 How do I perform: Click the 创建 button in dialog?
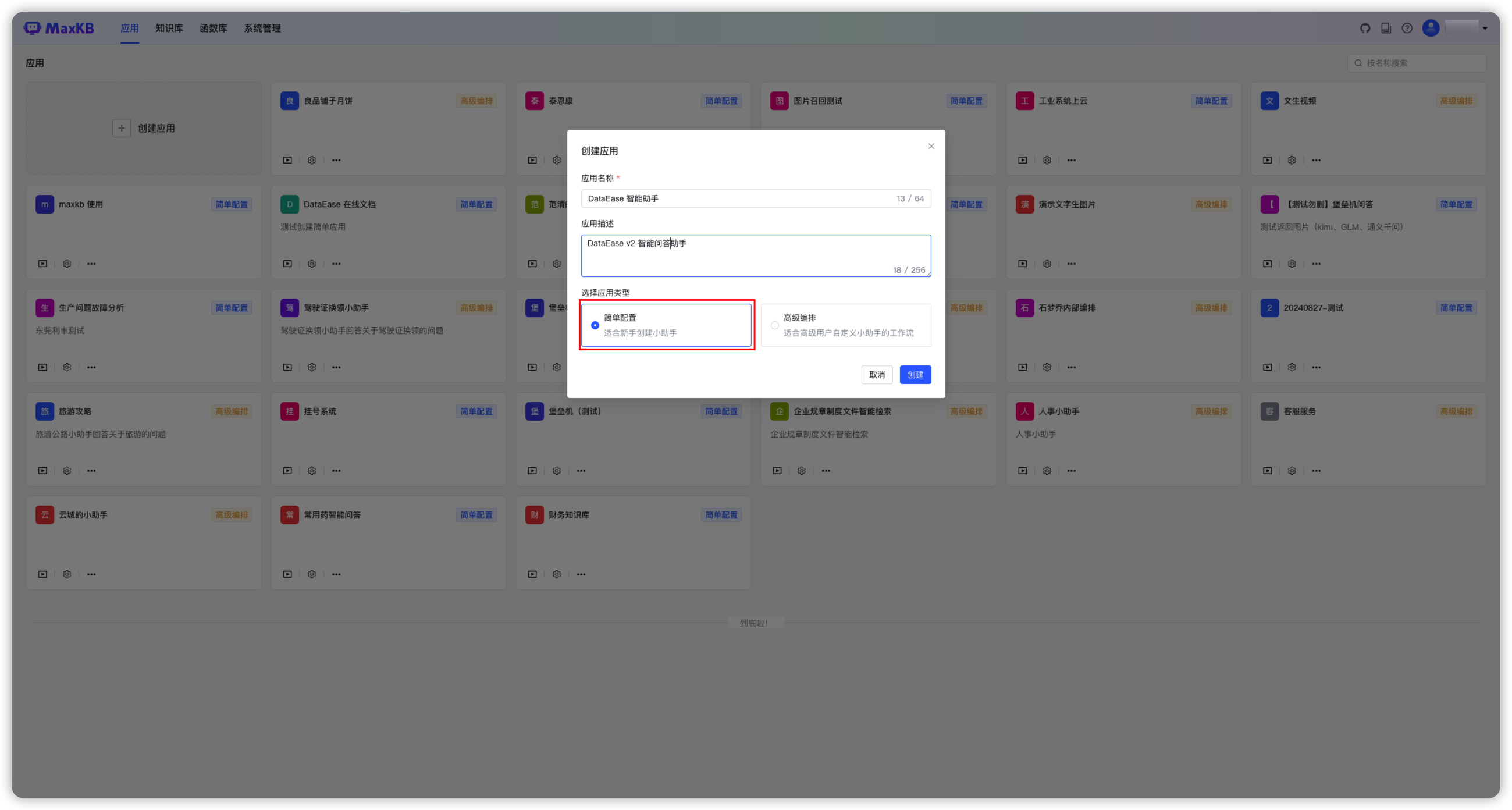point(915,375)
